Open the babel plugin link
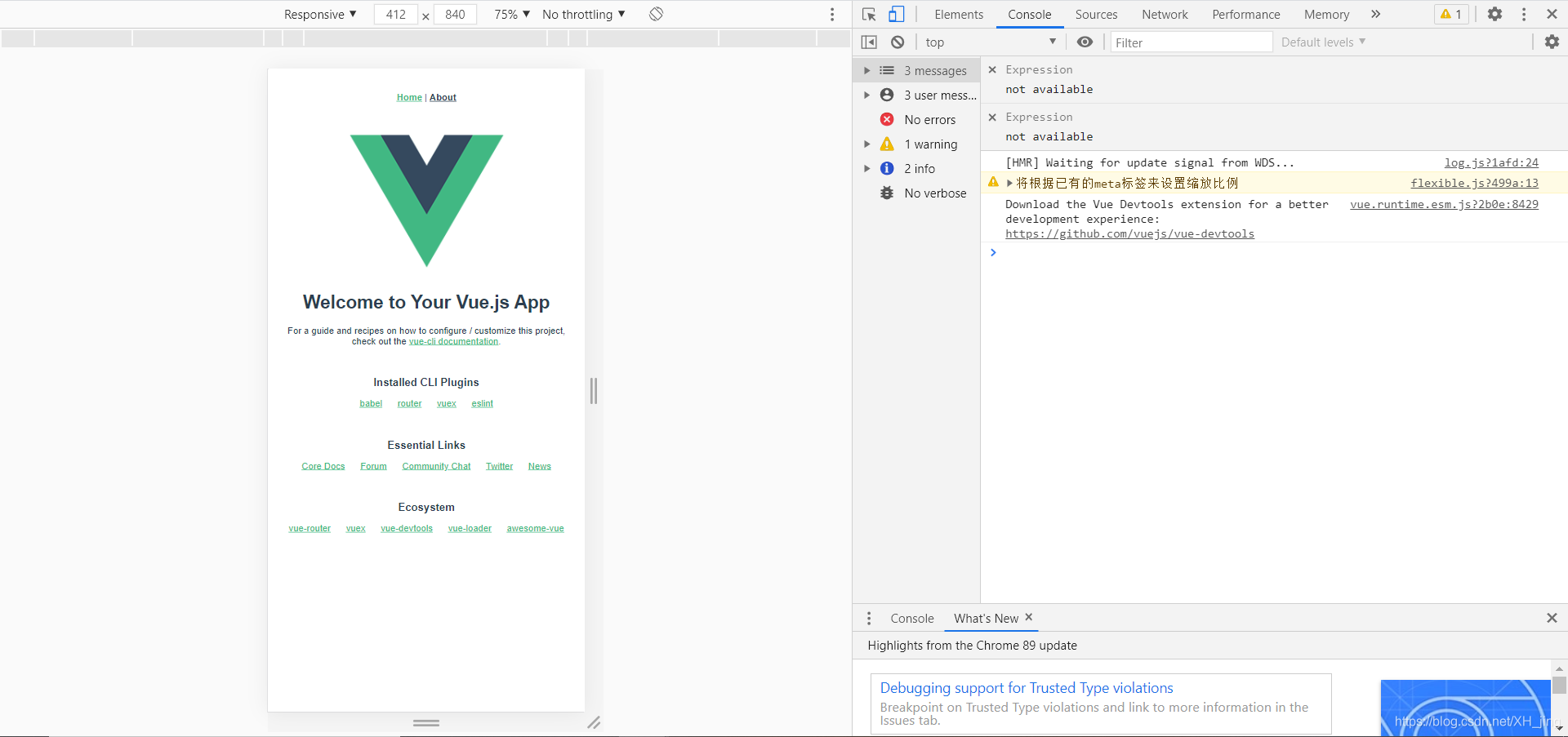This screenshot has width=1568, height=737. (371, 404)
